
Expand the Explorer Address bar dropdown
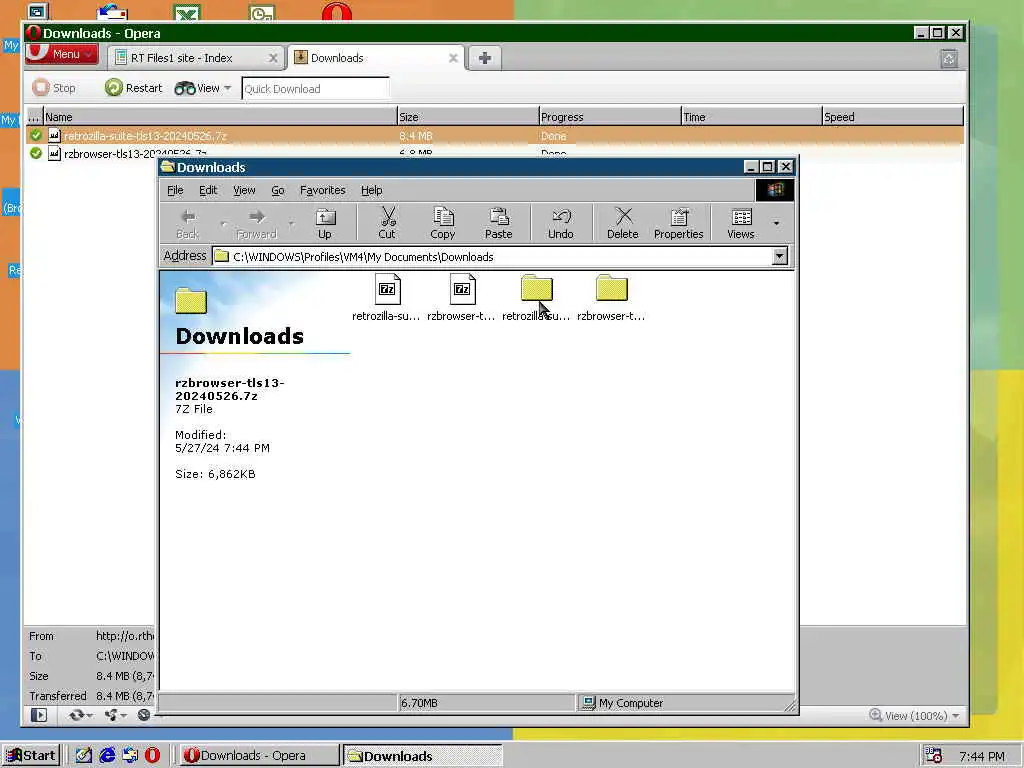pos(780,257)
